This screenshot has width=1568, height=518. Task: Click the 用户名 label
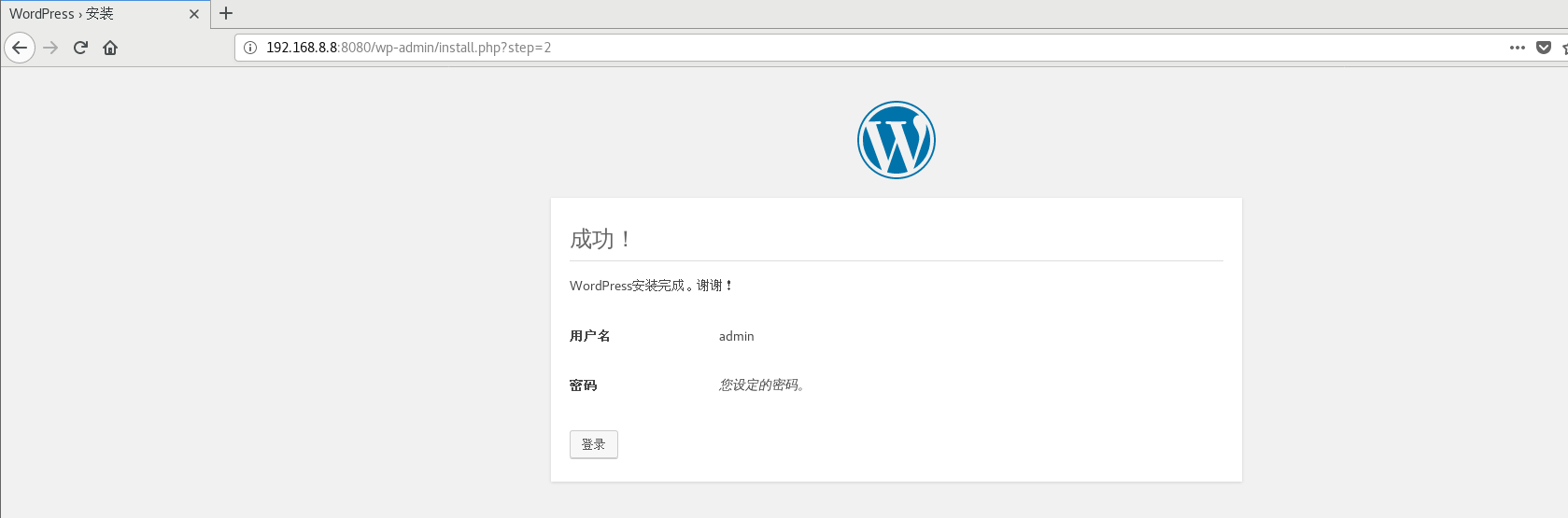[590, 336]
